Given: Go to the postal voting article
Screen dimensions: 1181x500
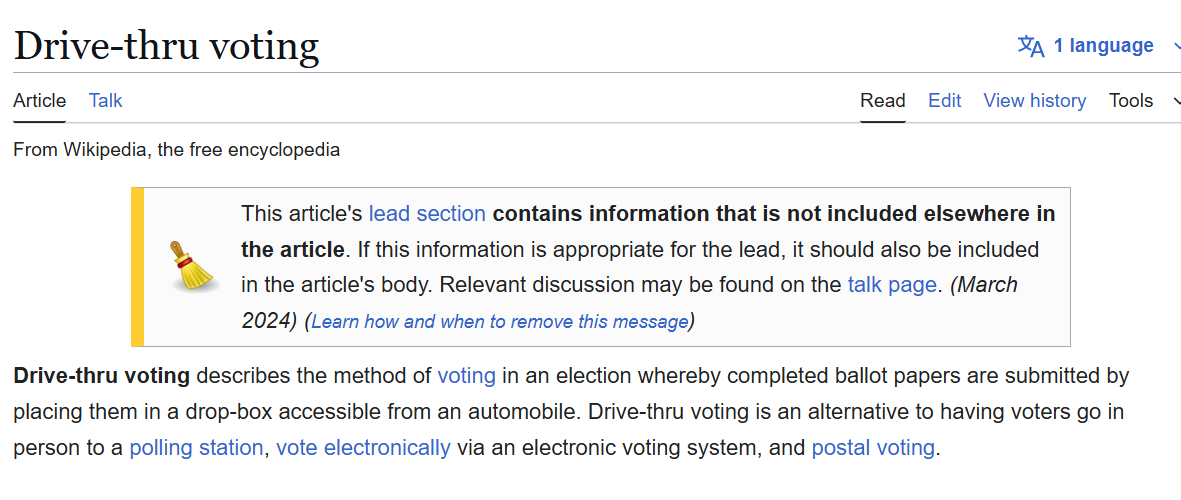Looking at the screenshot, I should (873, 448).
